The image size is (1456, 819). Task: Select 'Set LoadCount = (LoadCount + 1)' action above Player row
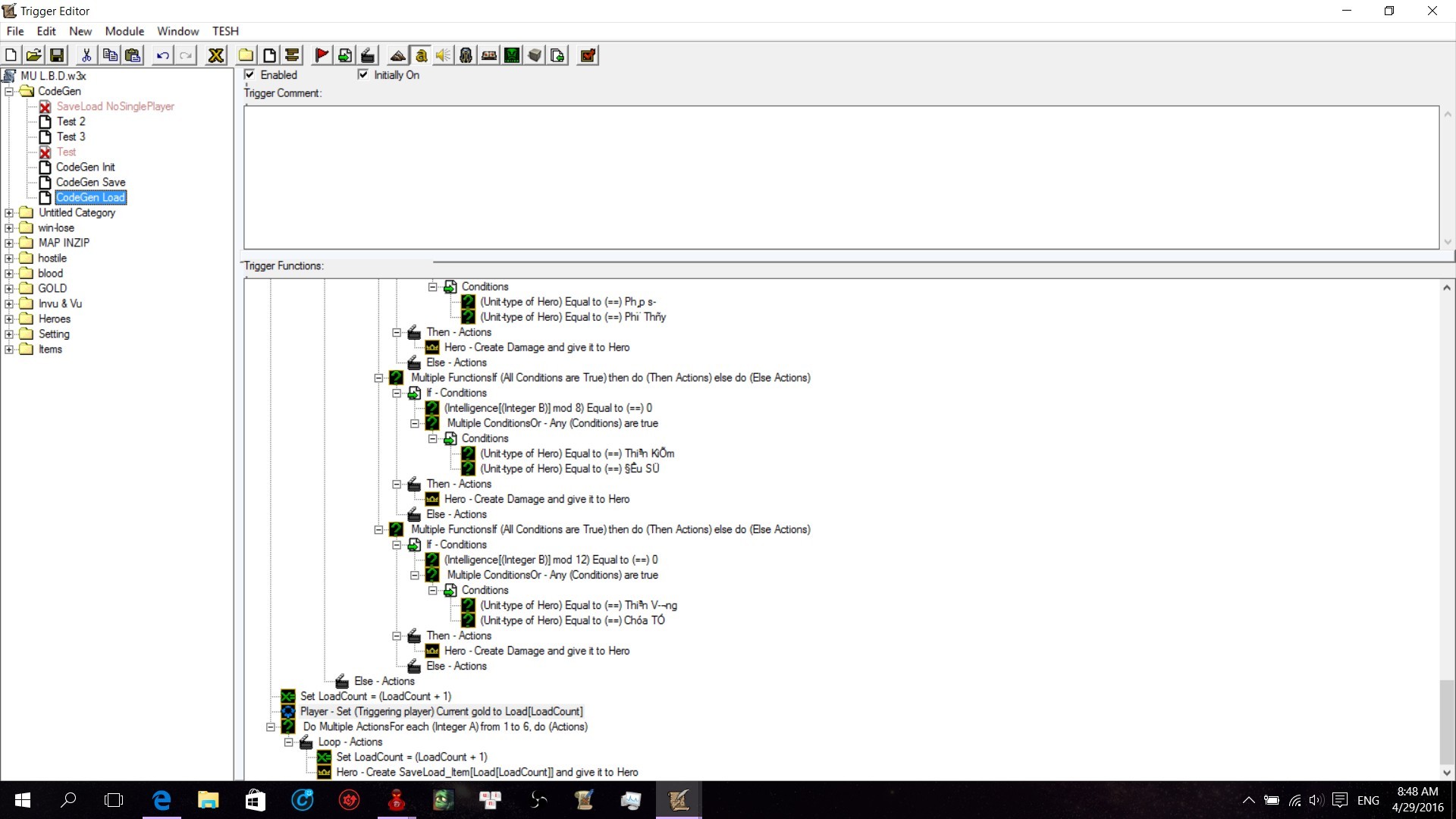(375, 696)
